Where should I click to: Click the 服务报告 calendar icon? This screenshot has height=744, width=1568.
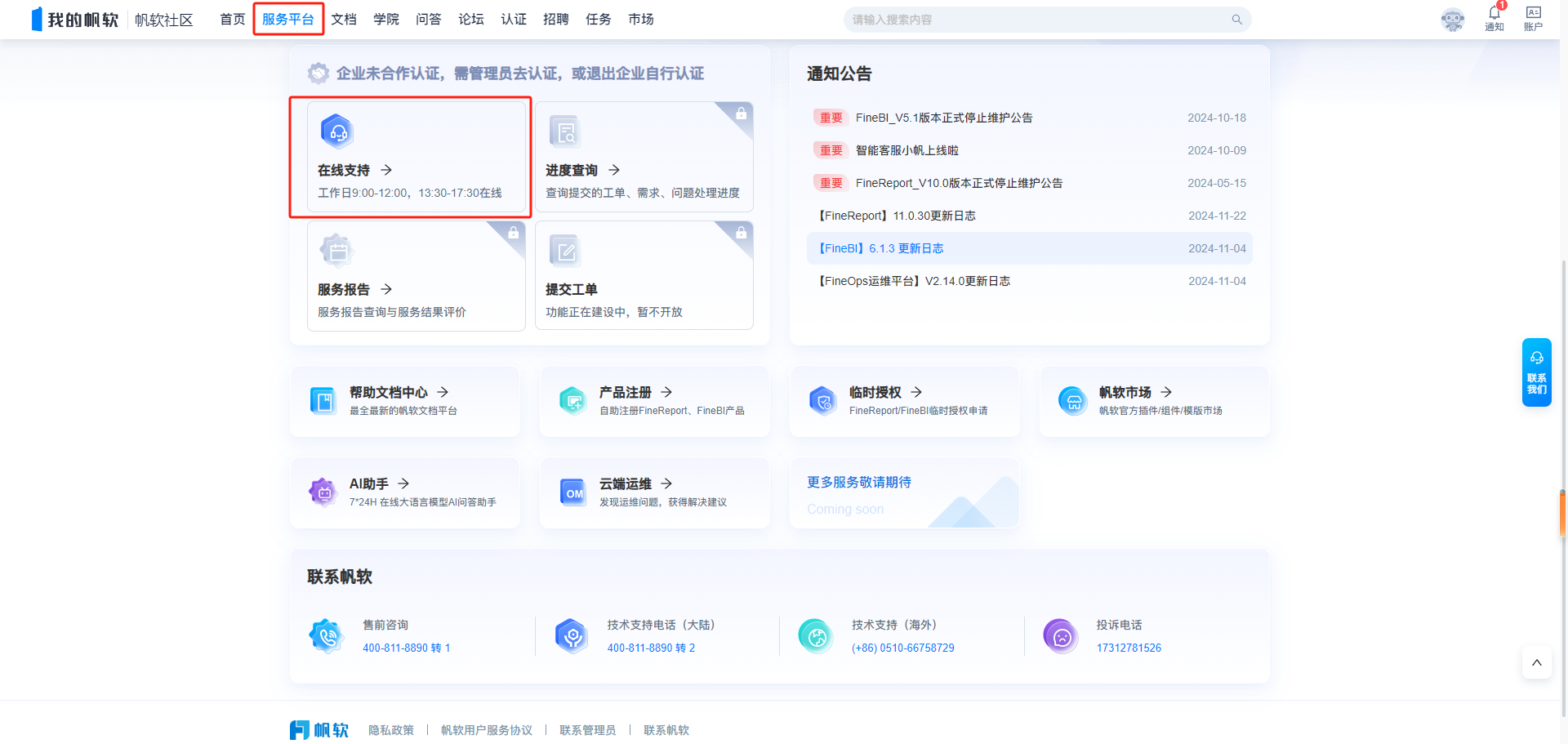336,250
